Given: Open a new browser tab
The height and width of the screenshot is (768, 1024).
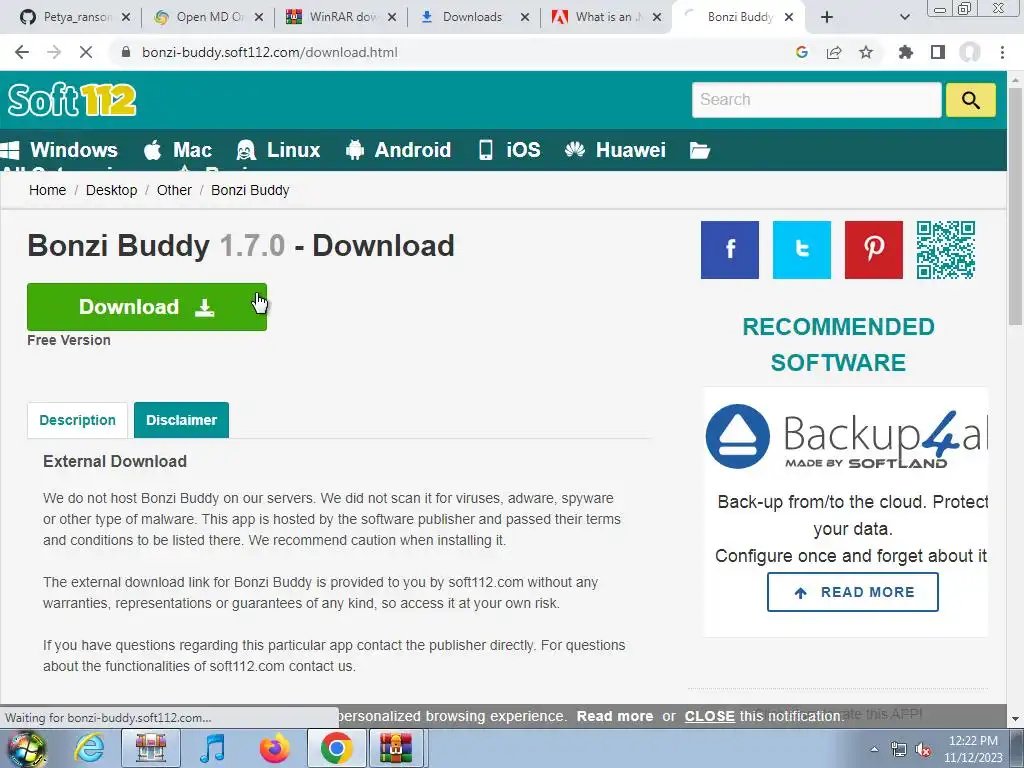Looking at the screenshot, I should pos(827,17).
